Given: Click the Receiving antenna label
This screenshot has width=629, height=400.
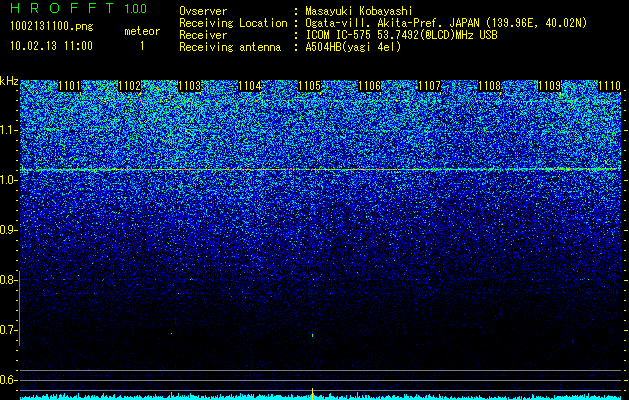Looking at the screenshot, I should (230, 47).
